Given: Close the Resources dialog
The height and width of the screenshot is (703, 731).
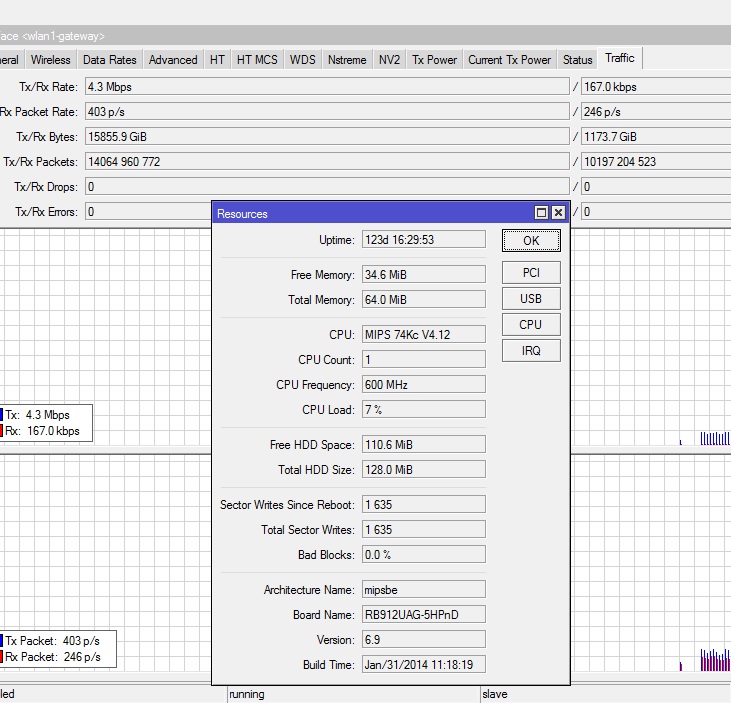Looking at the screenshot, I should pos(558,213).
